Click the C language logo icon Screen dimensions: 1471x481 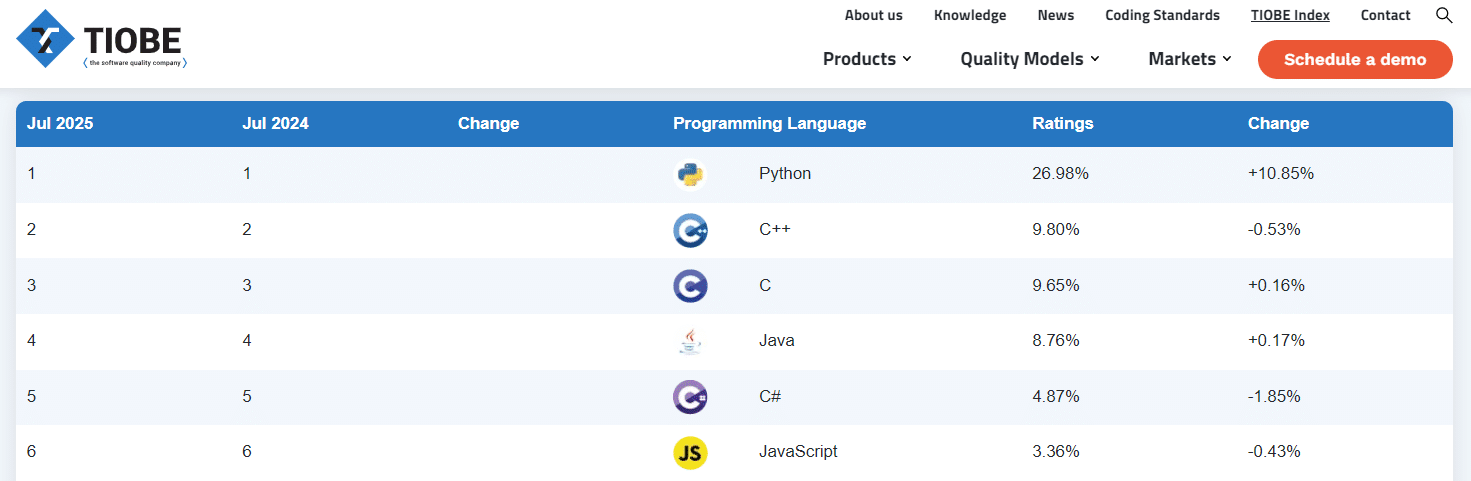coord(690,286)
